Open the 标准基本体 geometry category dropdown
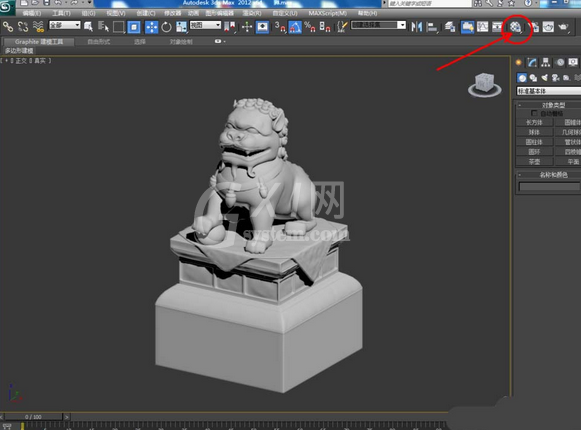 point(548,91)
